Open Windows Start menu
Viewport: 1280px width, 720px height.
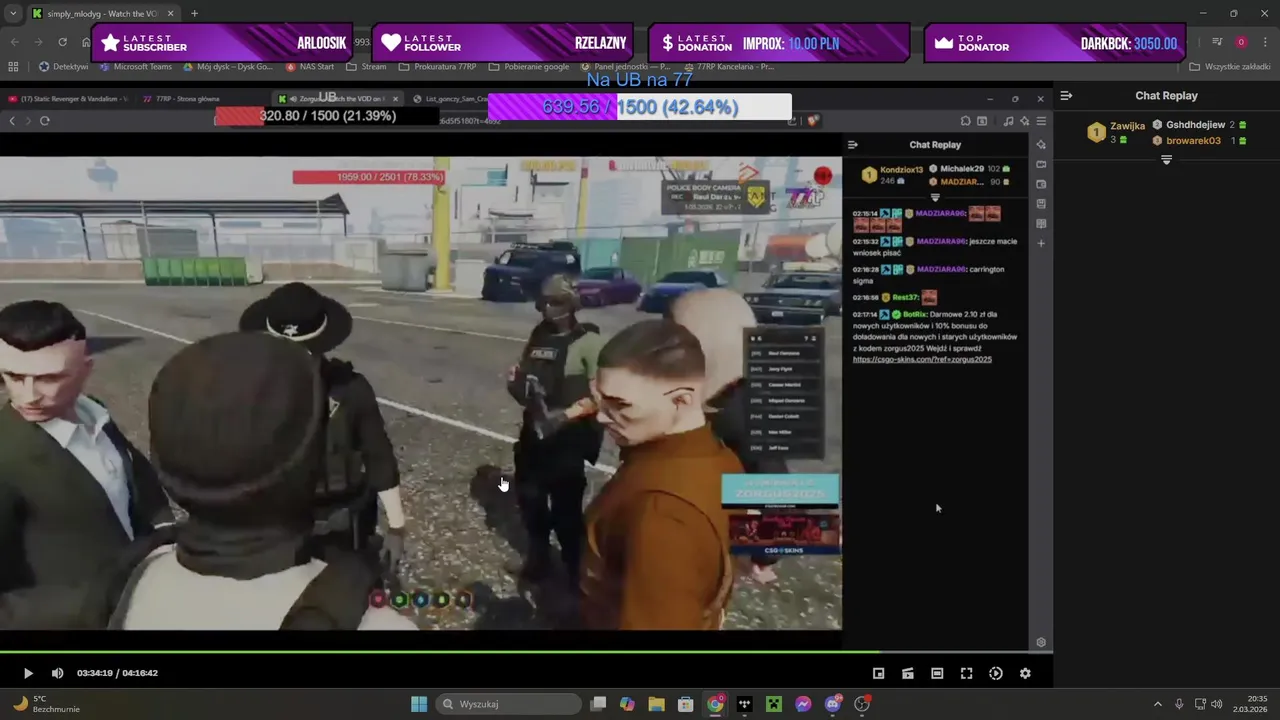tap(419, 704)
